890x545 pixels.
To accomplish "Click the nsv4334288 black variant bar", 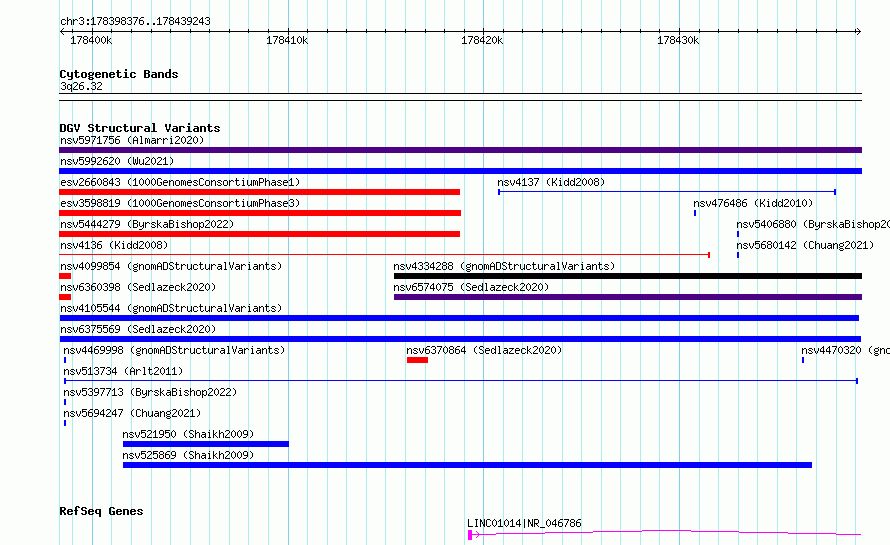I will click(628, 276).
